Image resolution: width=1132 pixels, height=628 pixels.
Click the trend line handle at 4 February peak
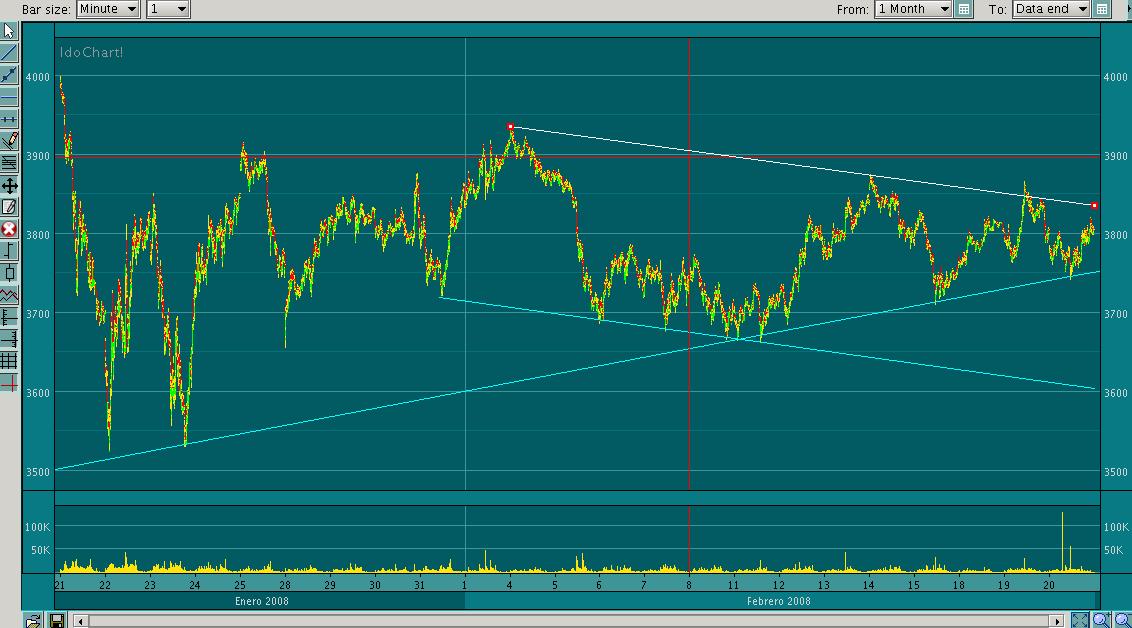point(510,126)
